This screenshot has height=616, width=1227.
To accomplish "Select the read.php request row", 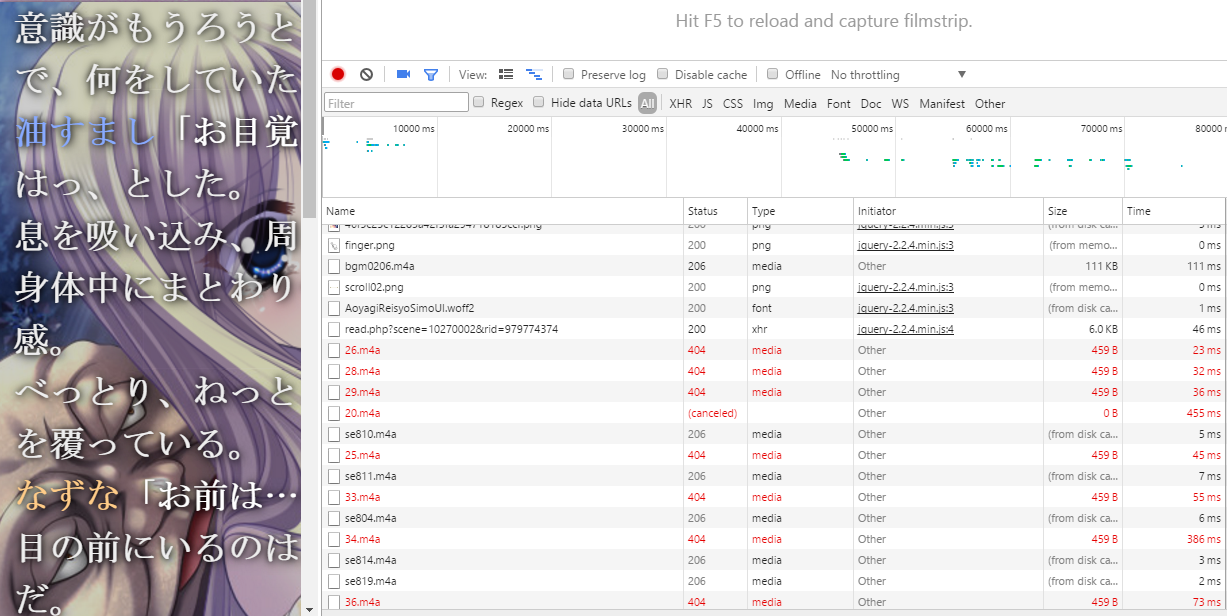I will pyautogui.click(x=451, y=329).
